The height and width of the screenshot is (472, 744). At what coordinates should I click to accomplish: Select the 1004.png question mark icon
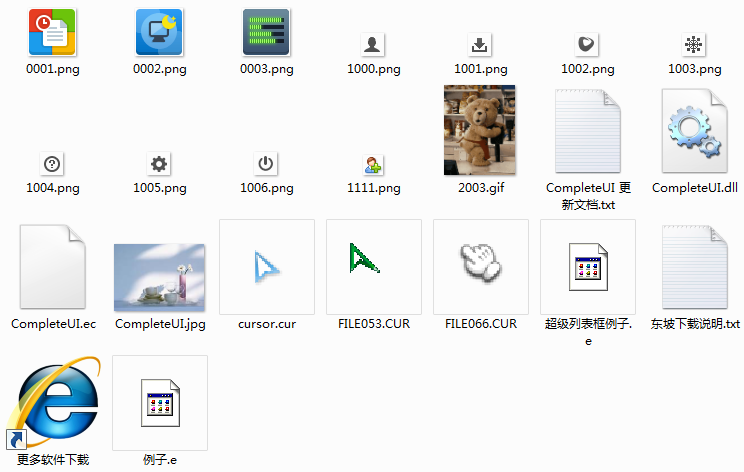pos(52,164)
